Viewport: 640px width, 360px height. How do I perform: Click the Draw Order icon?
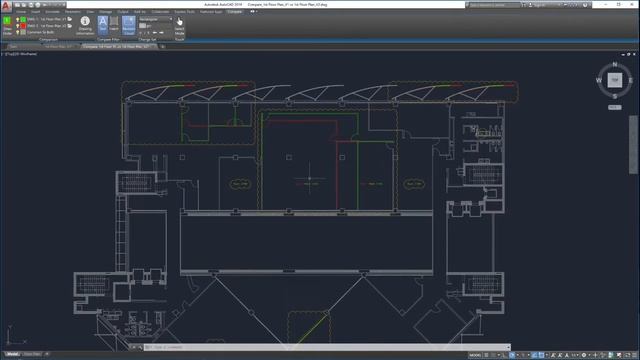click(x=7, y=25)
